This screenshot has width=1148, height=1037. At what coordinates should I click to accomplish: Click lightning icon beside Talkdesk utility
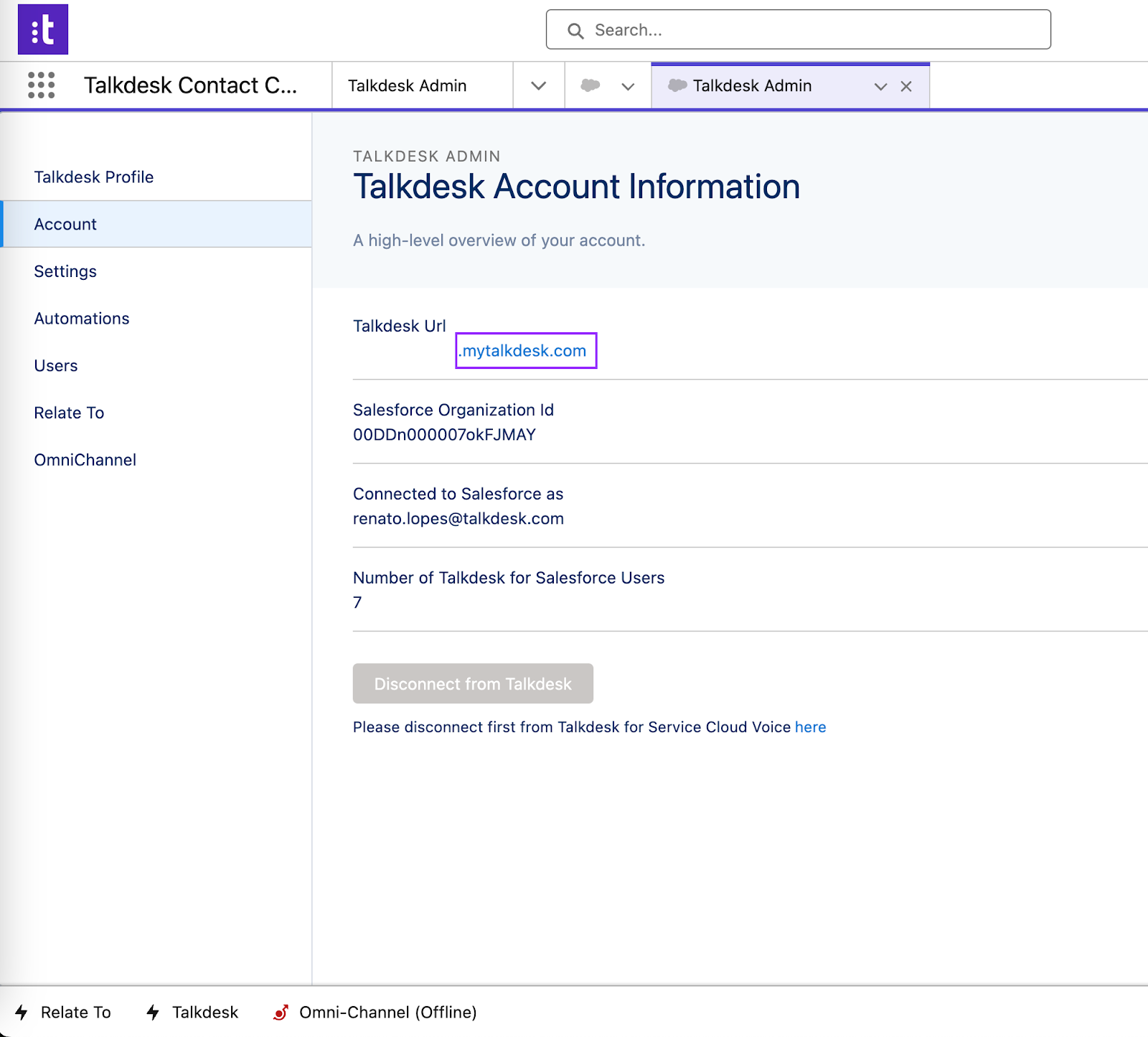click(153, 1012)
